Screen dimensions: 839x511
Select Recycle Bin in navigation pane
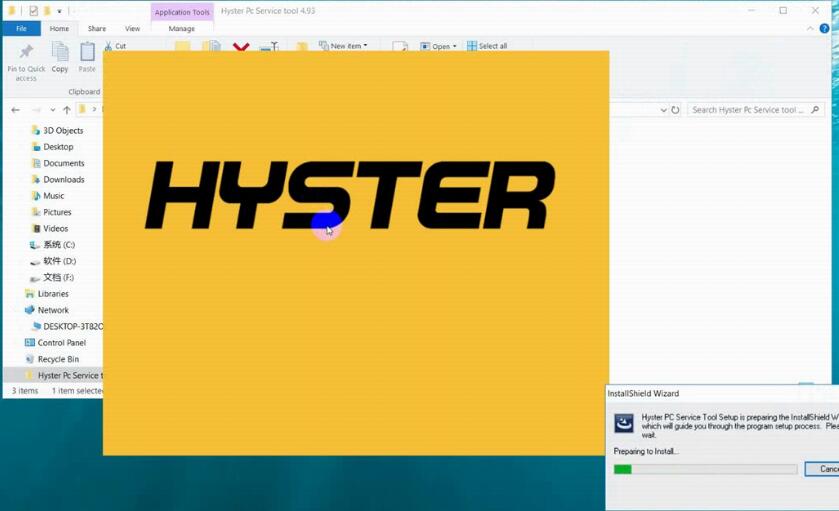(x=52, y=359)
